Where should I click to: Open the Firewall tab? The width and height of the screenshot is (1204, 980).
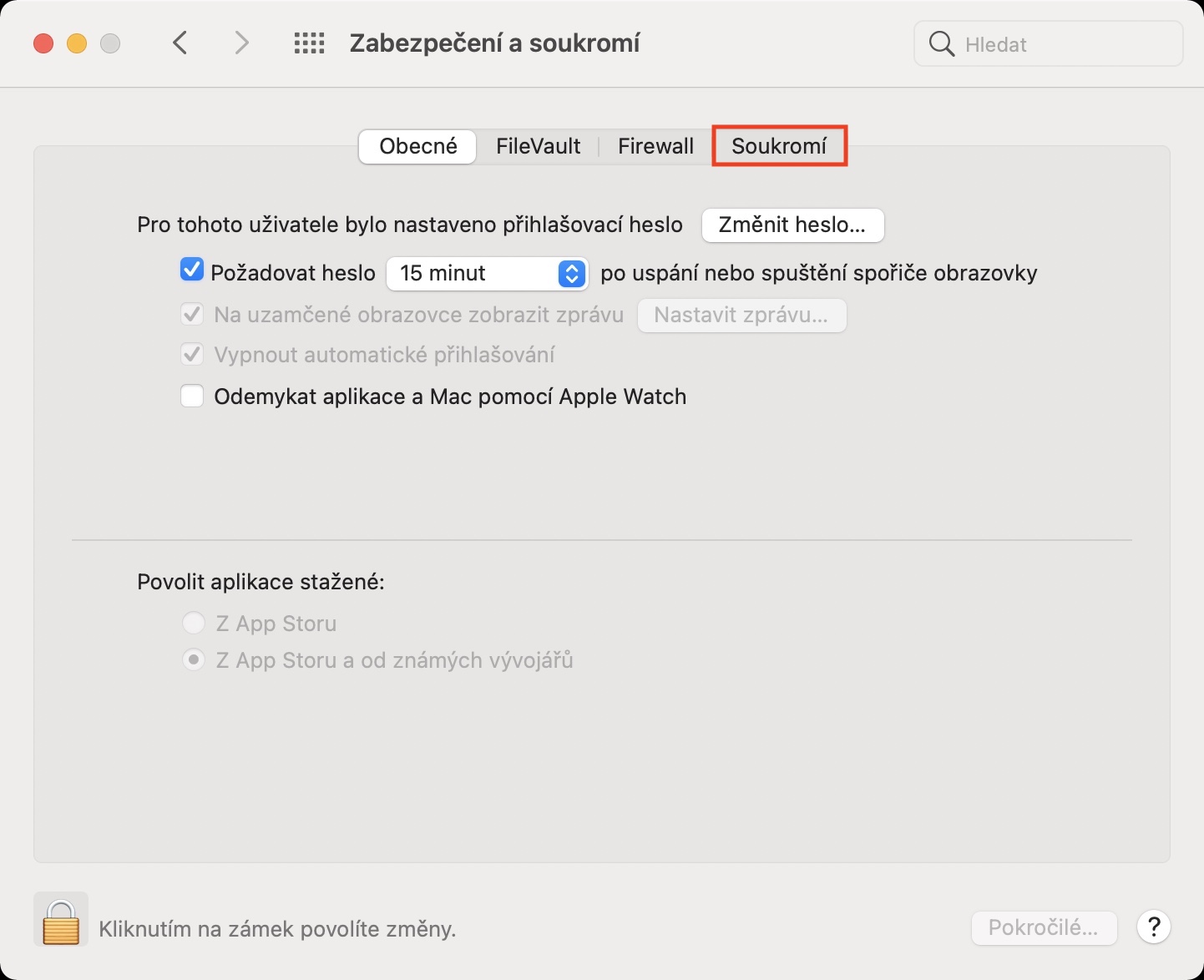655,146
